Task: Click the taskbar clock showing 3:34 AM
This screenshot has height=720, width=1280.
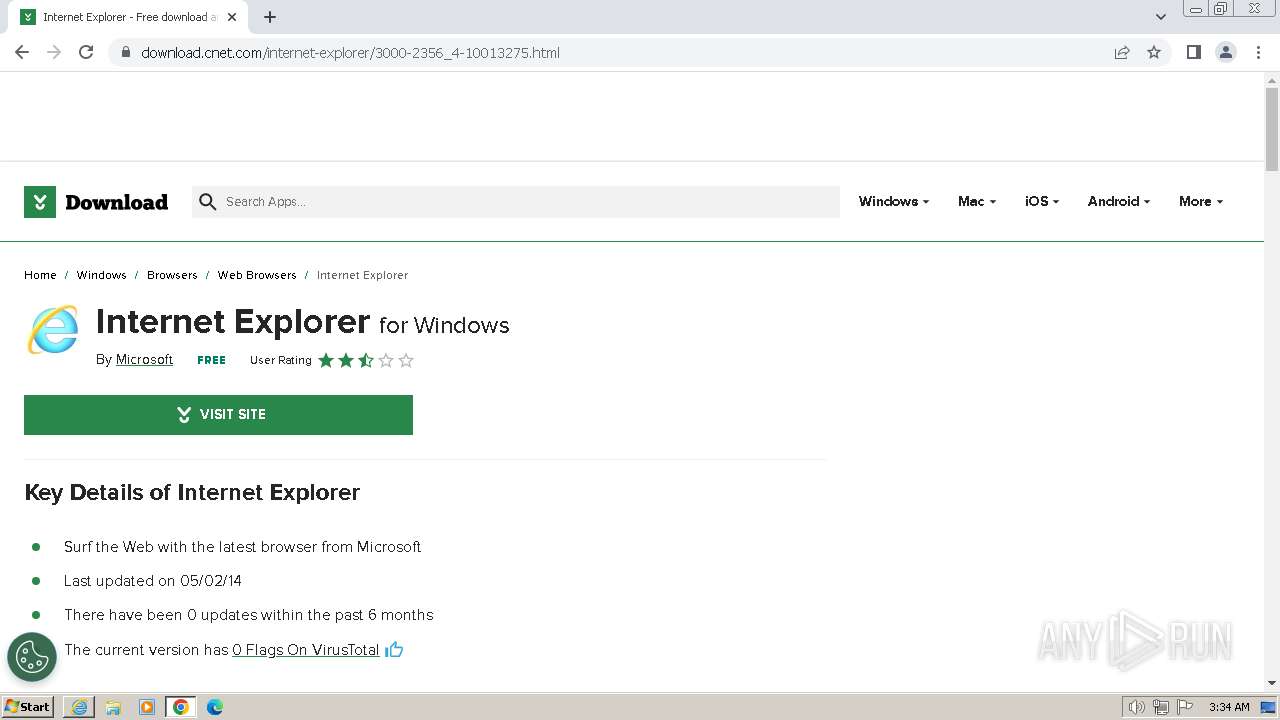Action: 1228,707
